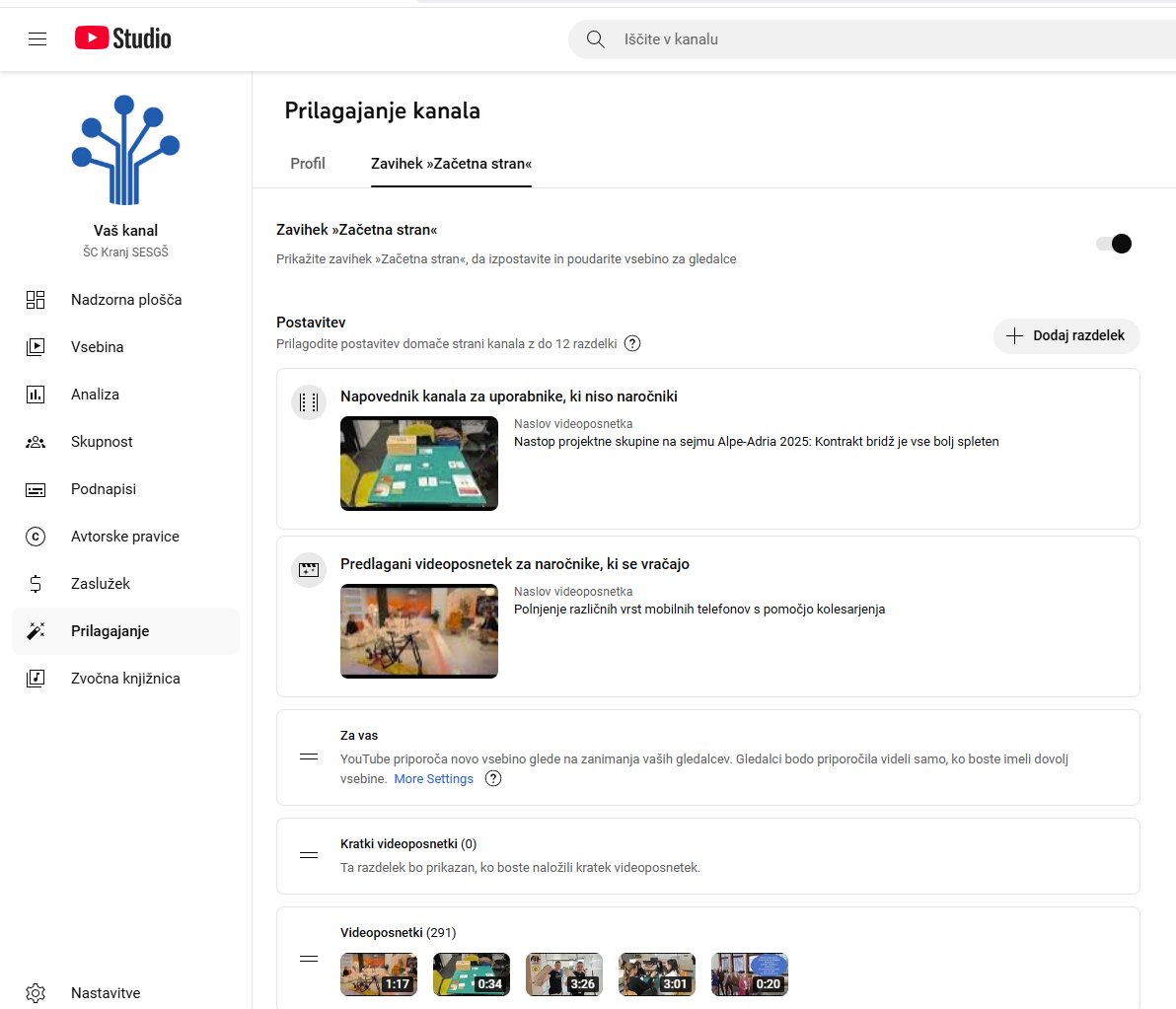This screenshot has width=1176, height=1009.
Task: Click the YouTube Studio logo
Action: pyautogui.click(x=123, y=38)
